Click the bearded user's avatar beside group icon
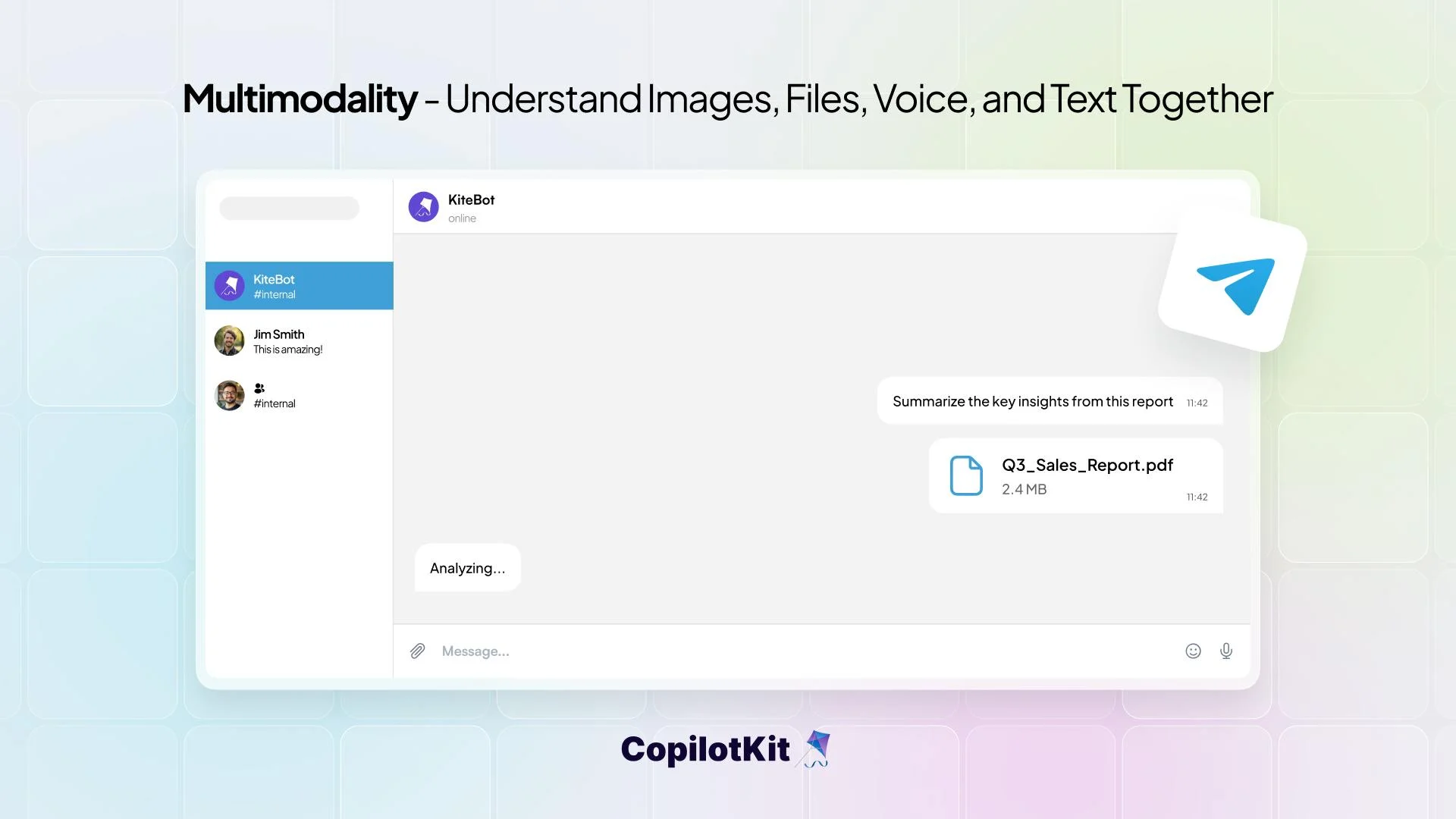The width and height of the screenshot is (1456, 819). point(229,396)
